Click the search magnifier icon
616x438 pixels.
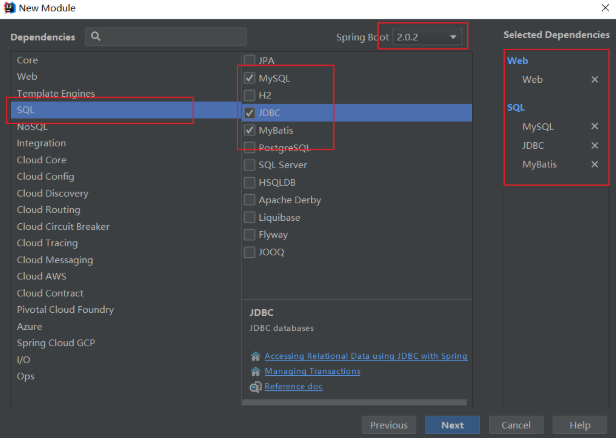[95, 37]
